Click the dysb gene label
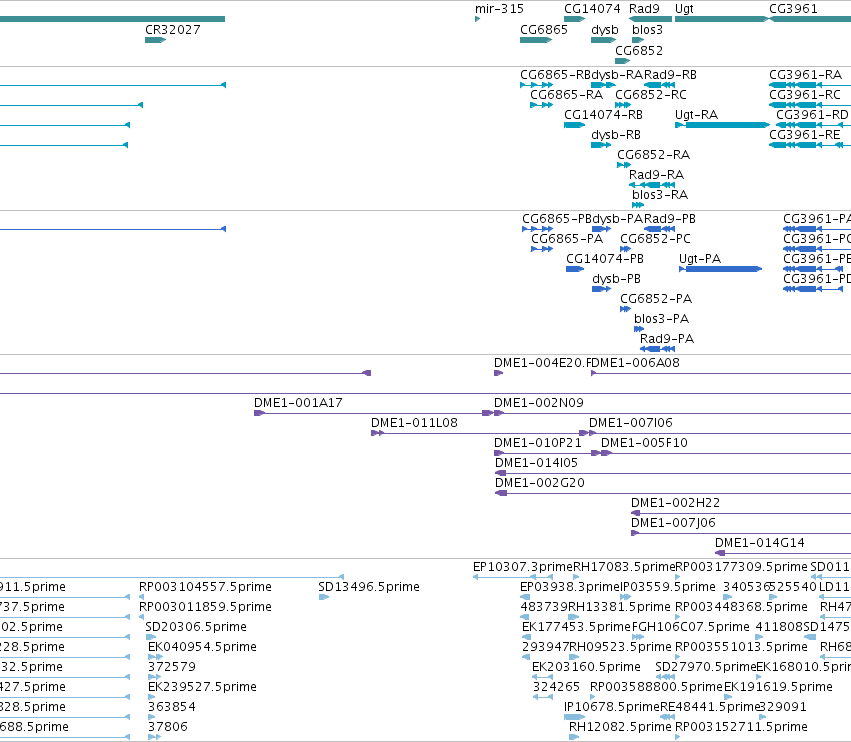This screenshot has height=742, width=851. [605, 30]
